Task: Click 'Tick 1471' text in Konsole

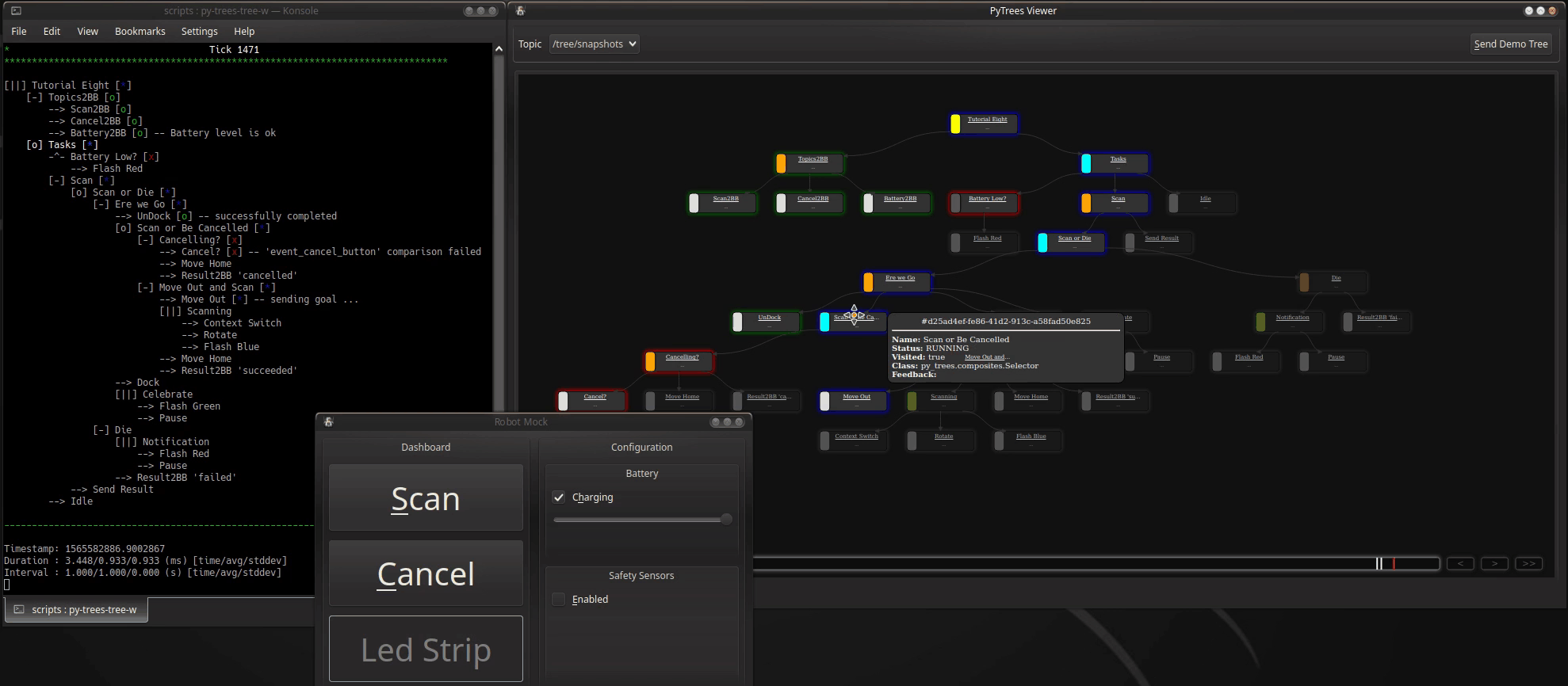Action: tap(234, 49)
